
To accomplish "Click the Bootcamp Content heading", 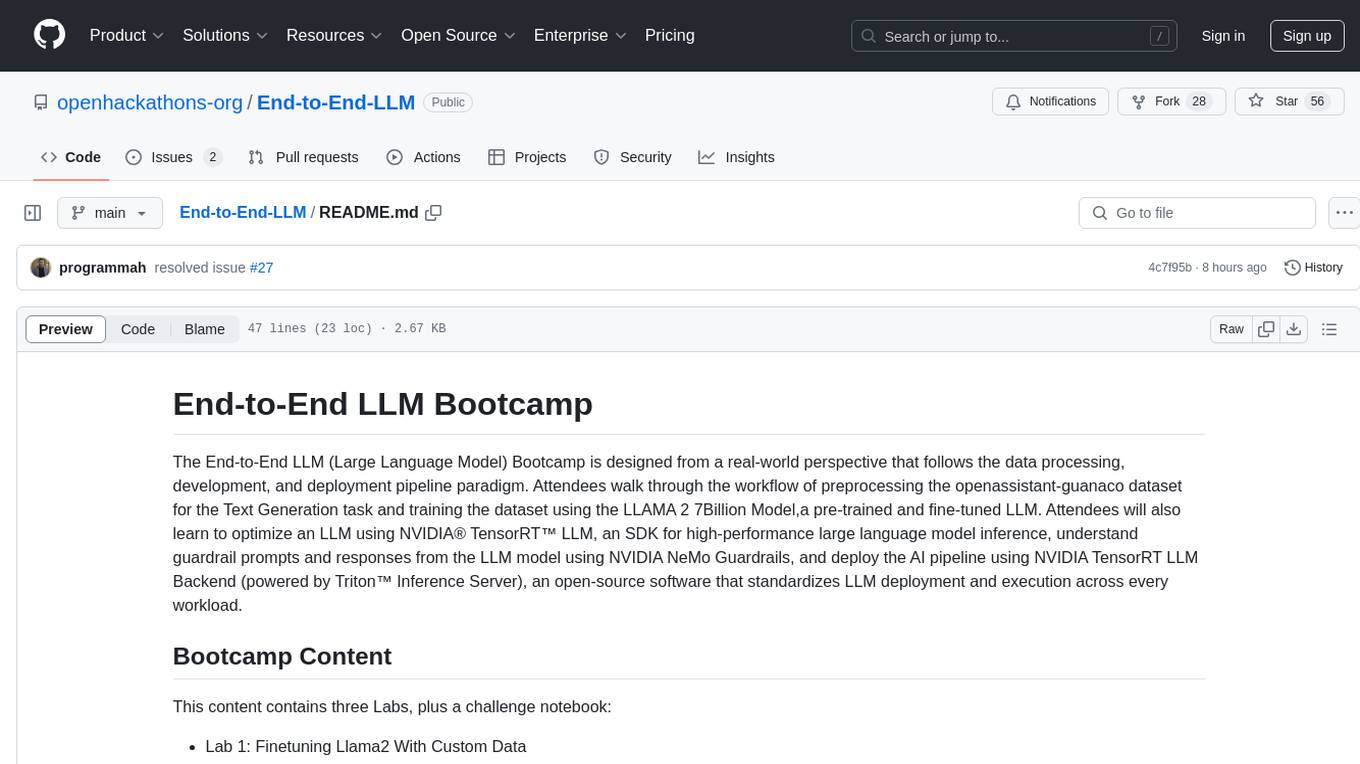I will 282,656.
